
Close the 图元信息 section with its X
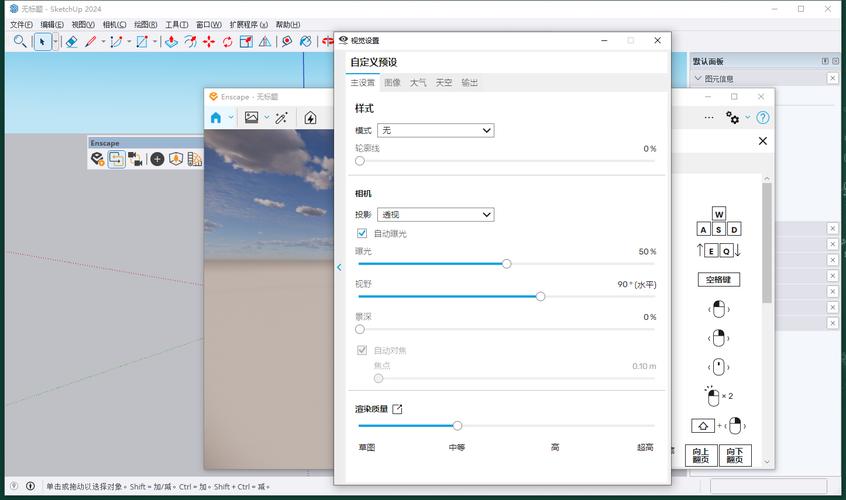point(833,78)
